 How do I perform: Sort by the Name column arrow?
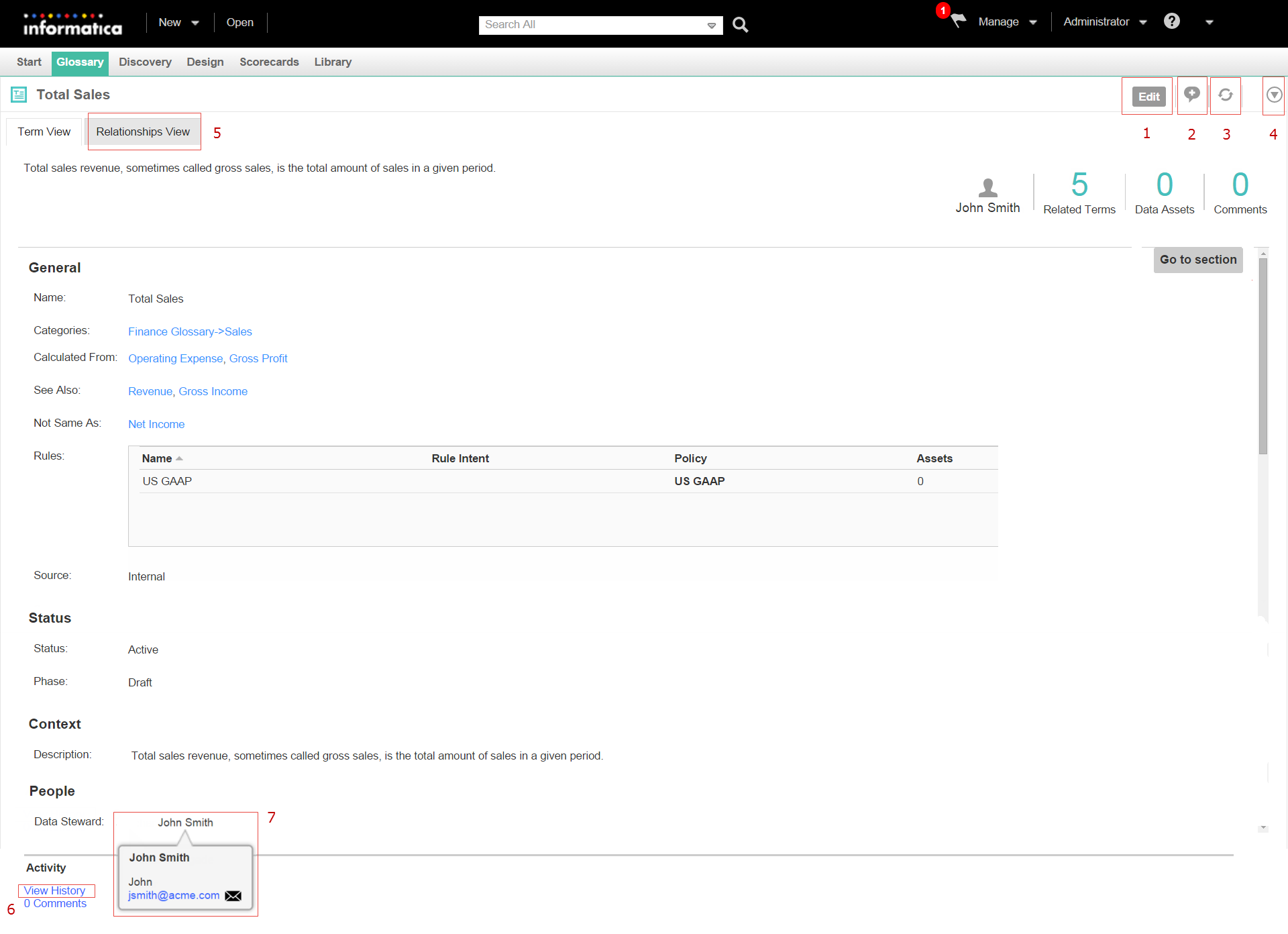tap(179, 458)
